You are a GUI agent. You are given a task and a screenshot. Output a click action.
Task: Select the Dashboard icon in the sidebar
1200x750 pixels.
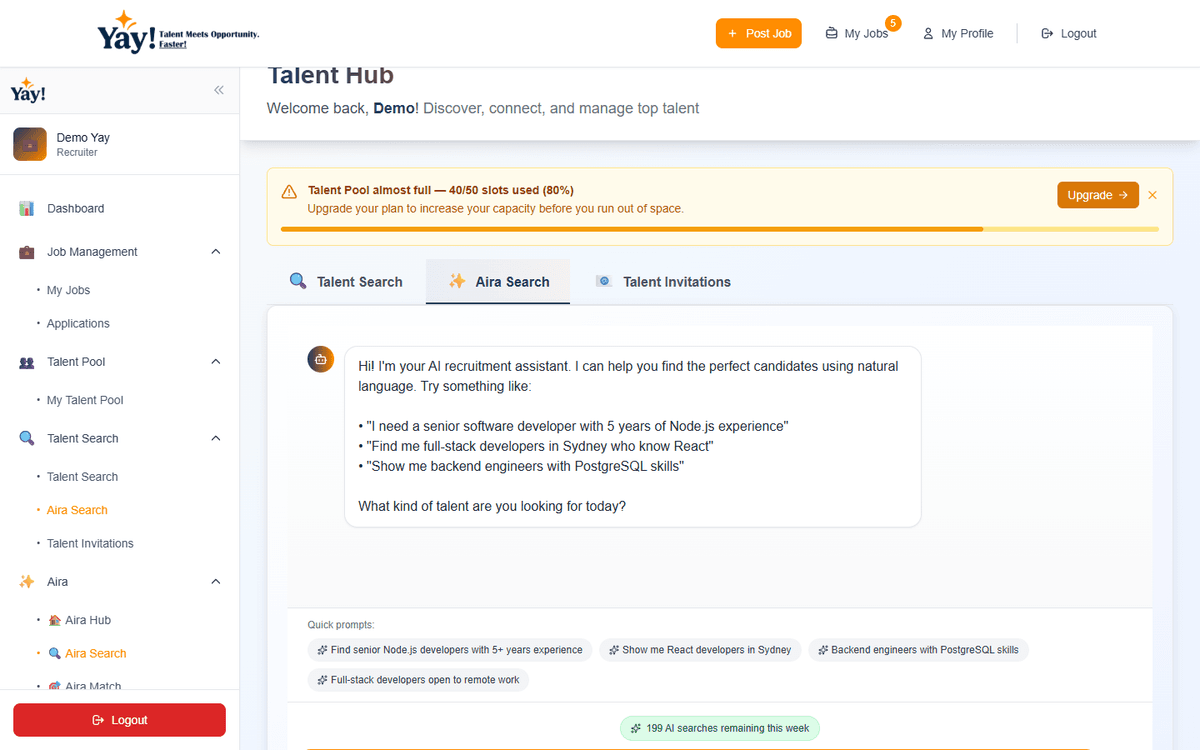tap(27, 208)
